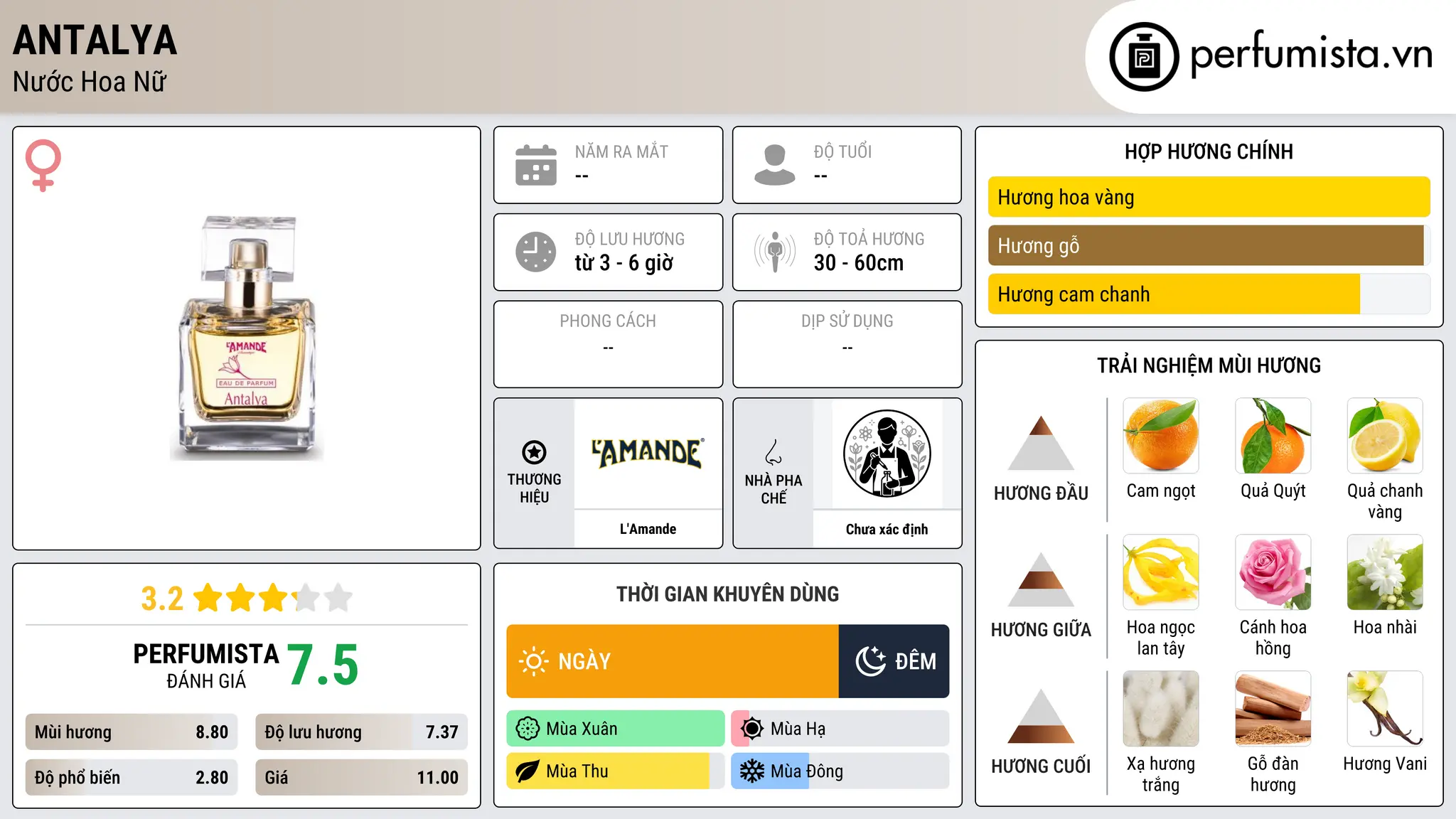Click the 3.2 star rating
Image resolution: width=1456 pixels, height=819 pixels.
click(x=247, y=598)
